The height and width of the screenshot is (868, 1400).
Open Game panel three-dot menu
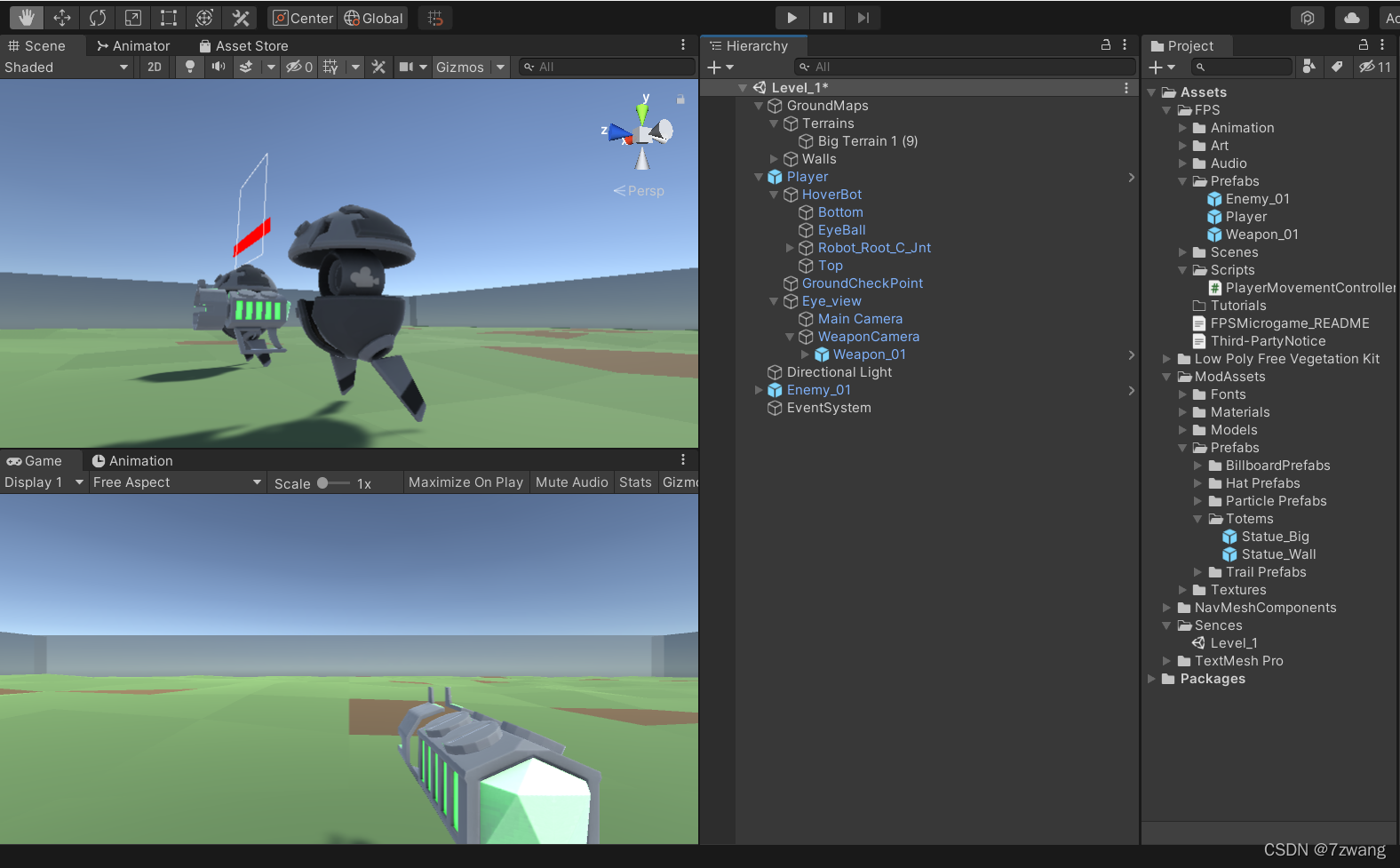[x=683, y=459]
